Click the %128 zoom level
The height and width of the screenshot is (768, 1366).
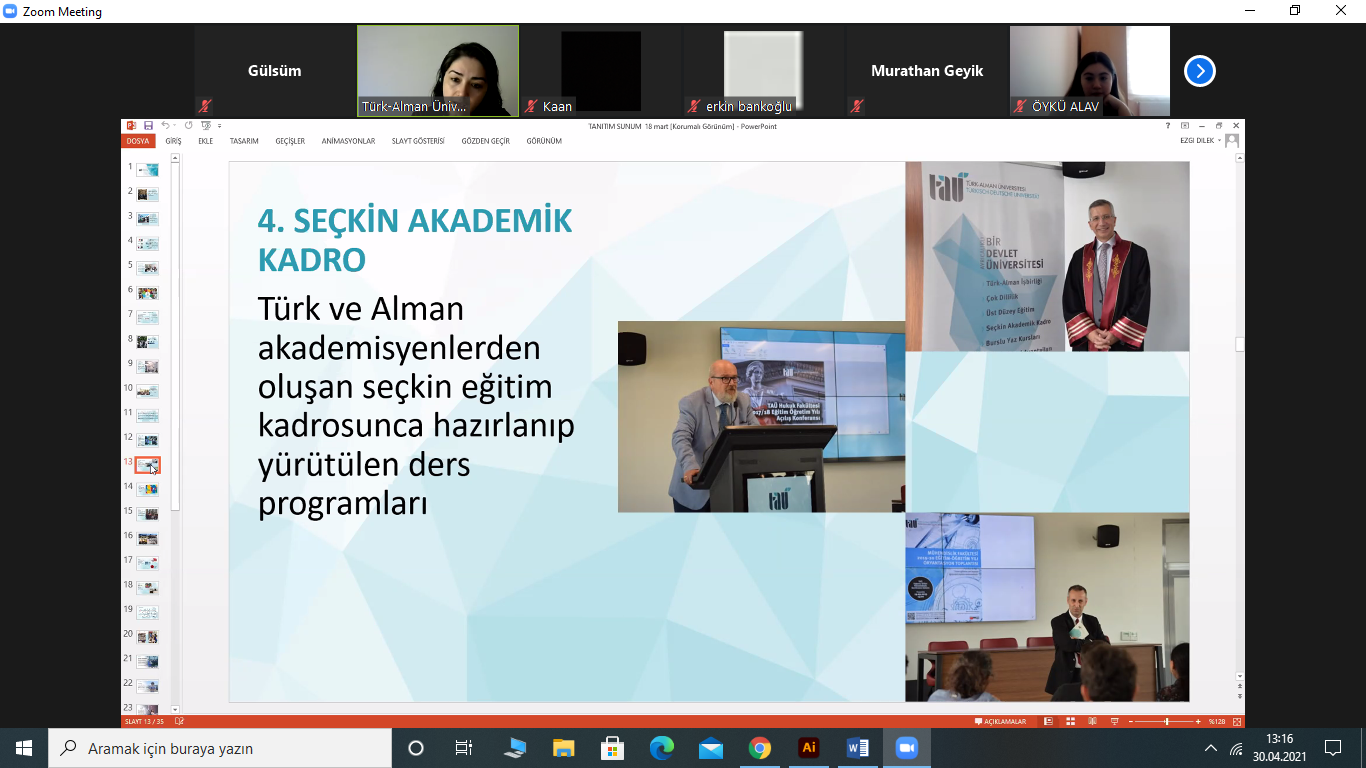tap(1217, 721)
